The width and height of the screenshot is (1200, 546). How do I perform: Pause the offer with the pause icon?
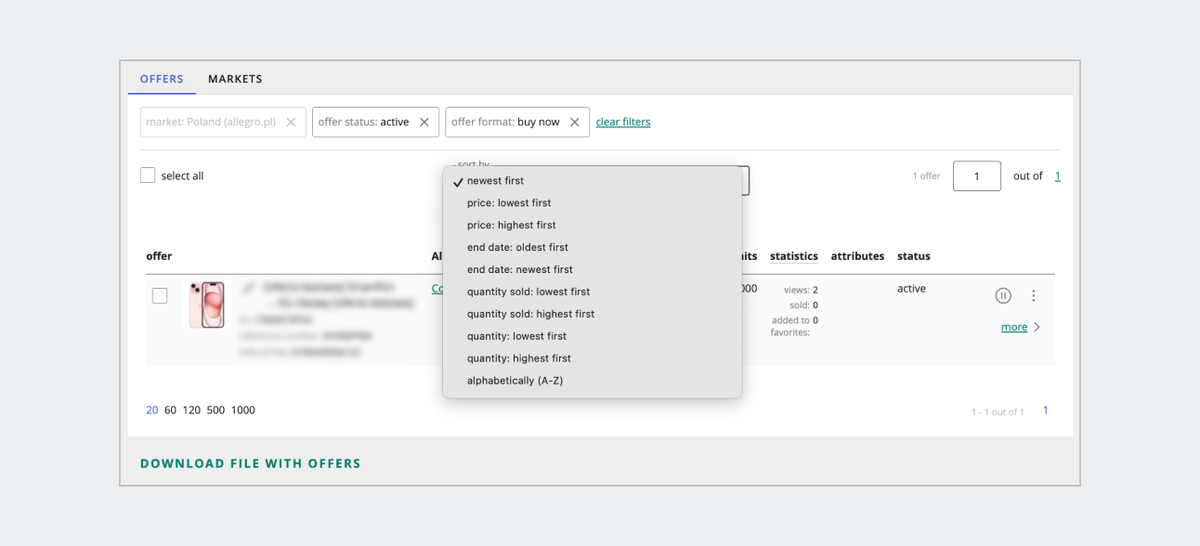pyautogui.click(x=1003, y=296)
